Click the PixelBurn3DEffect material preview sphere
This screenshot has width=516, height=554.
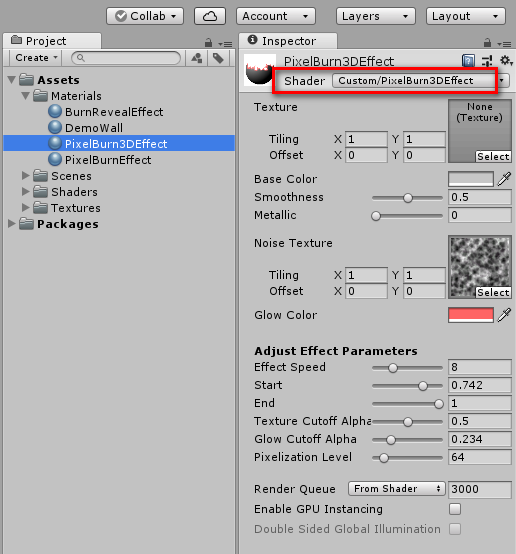[x=260, y=70]
